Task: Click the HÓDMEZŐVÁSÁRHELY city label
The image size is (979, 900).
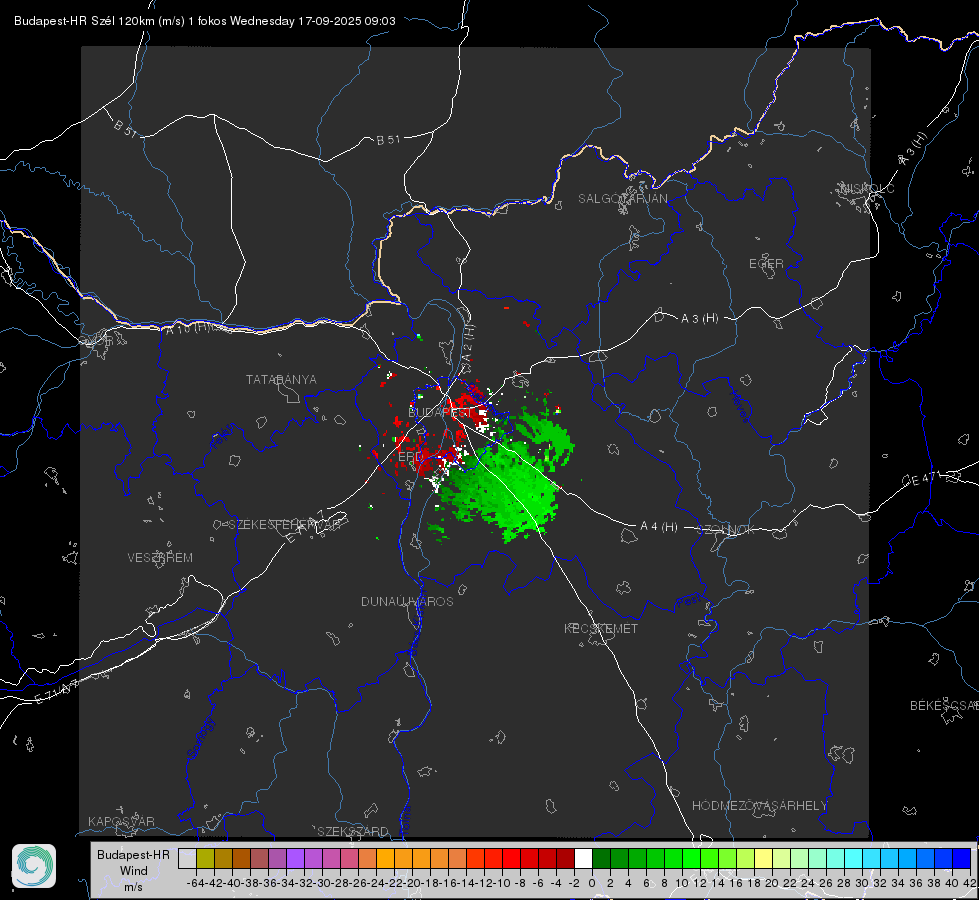Action: pyautogui.click(x=759, y=806)
